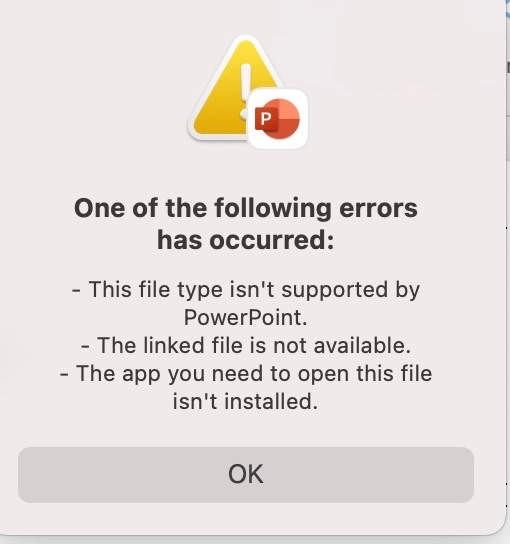Click the word 'PowerPoint.' in the message body
510x544 pixels.
246,317
